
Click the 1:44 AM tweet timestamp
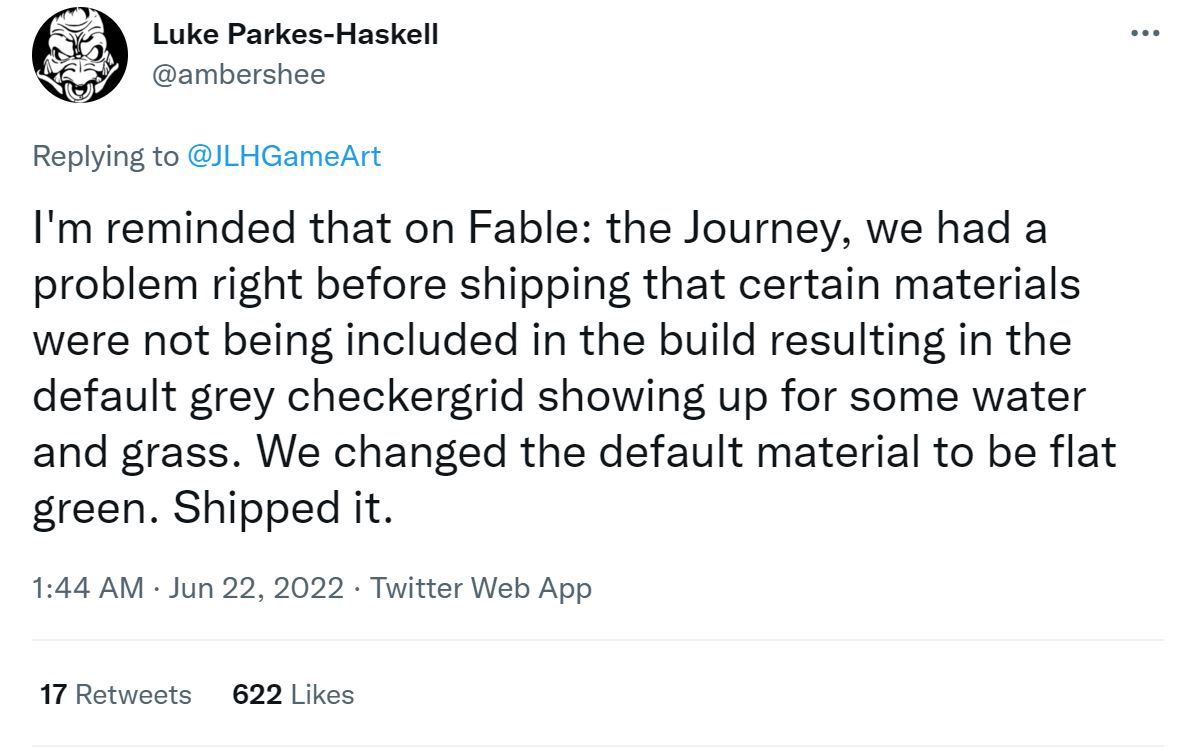[88, 588]
